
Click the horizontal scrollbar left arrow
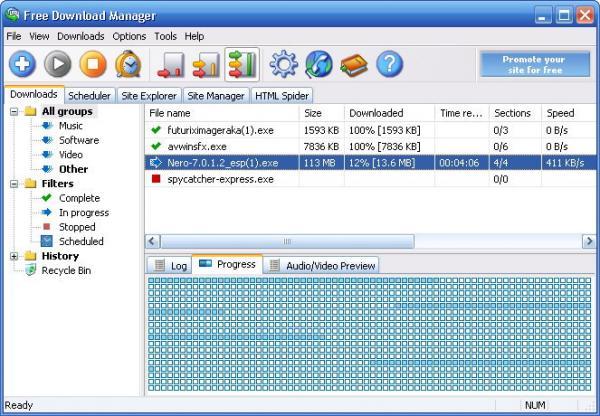pyautogui.click(x=152, y=241)
